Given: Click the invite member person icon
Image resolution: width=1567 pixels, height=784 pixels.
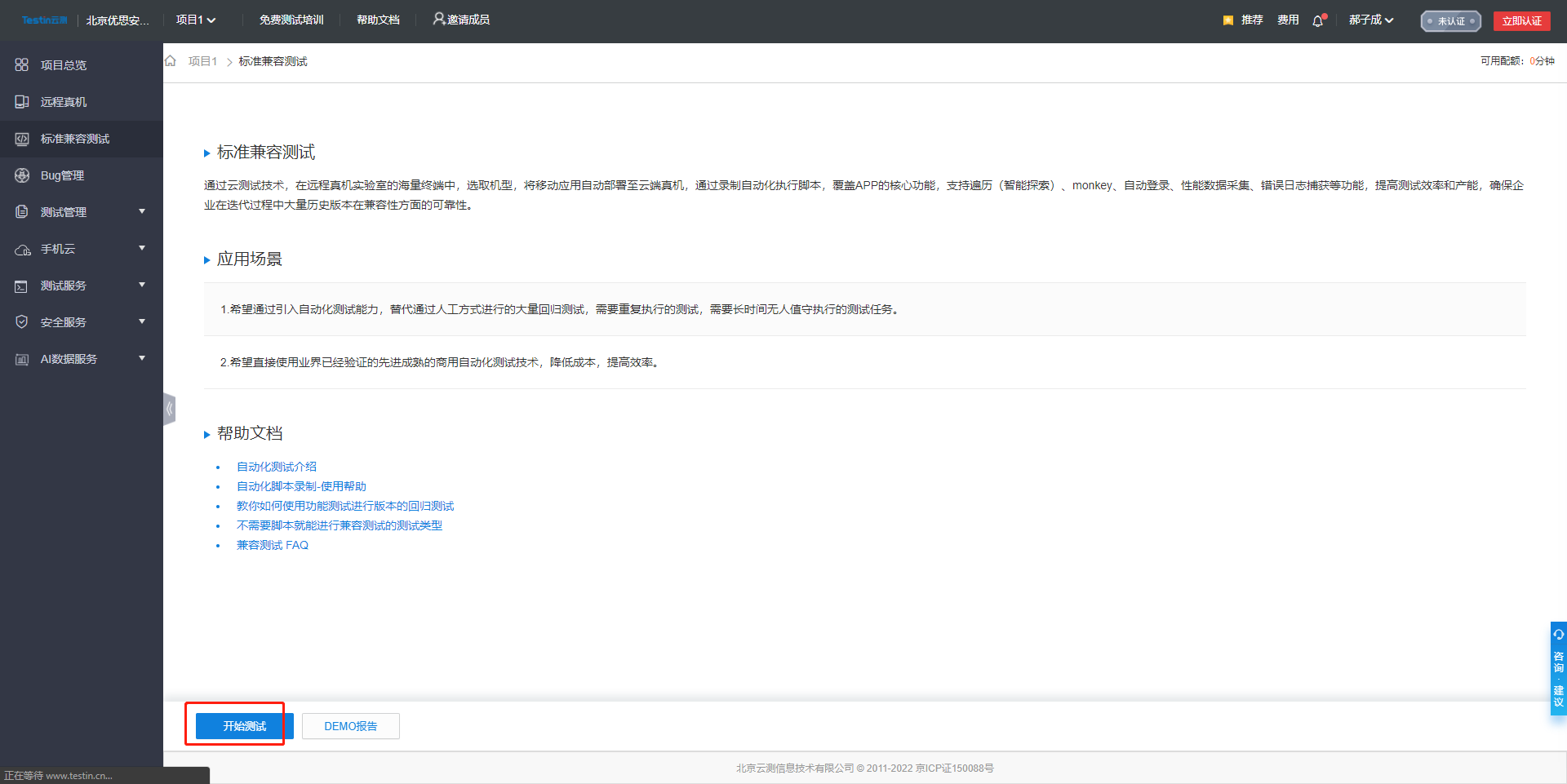Looking at the screenshot, I should (439, 19).
